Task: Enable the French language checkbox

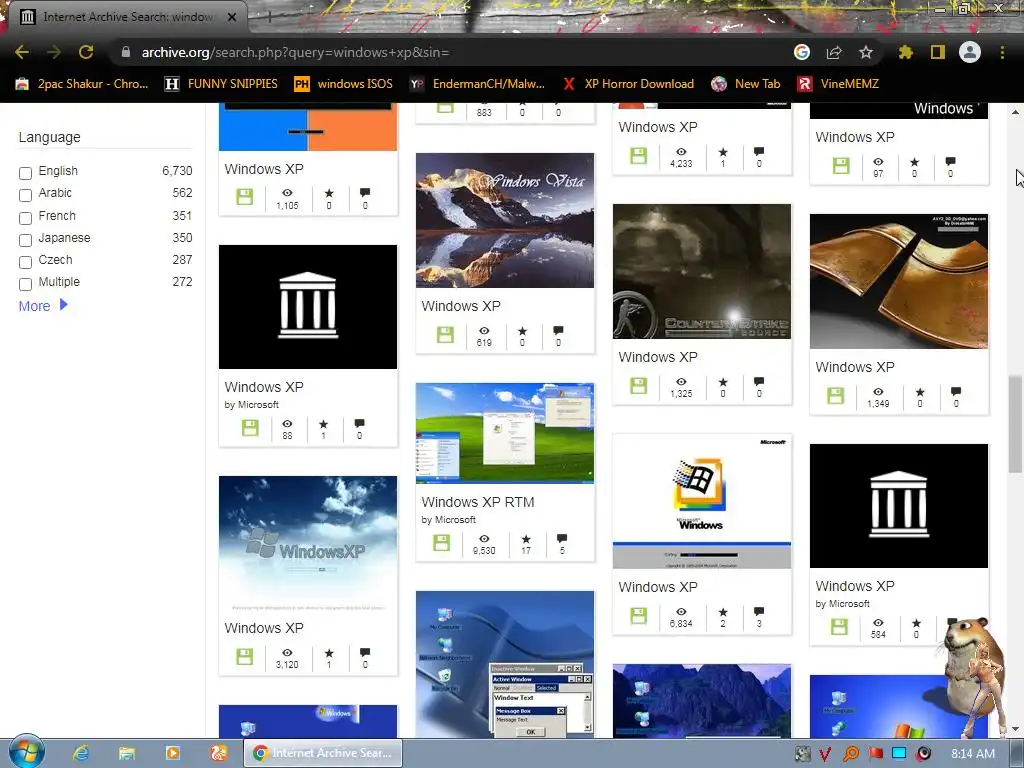Action: (x=25, y=218)
